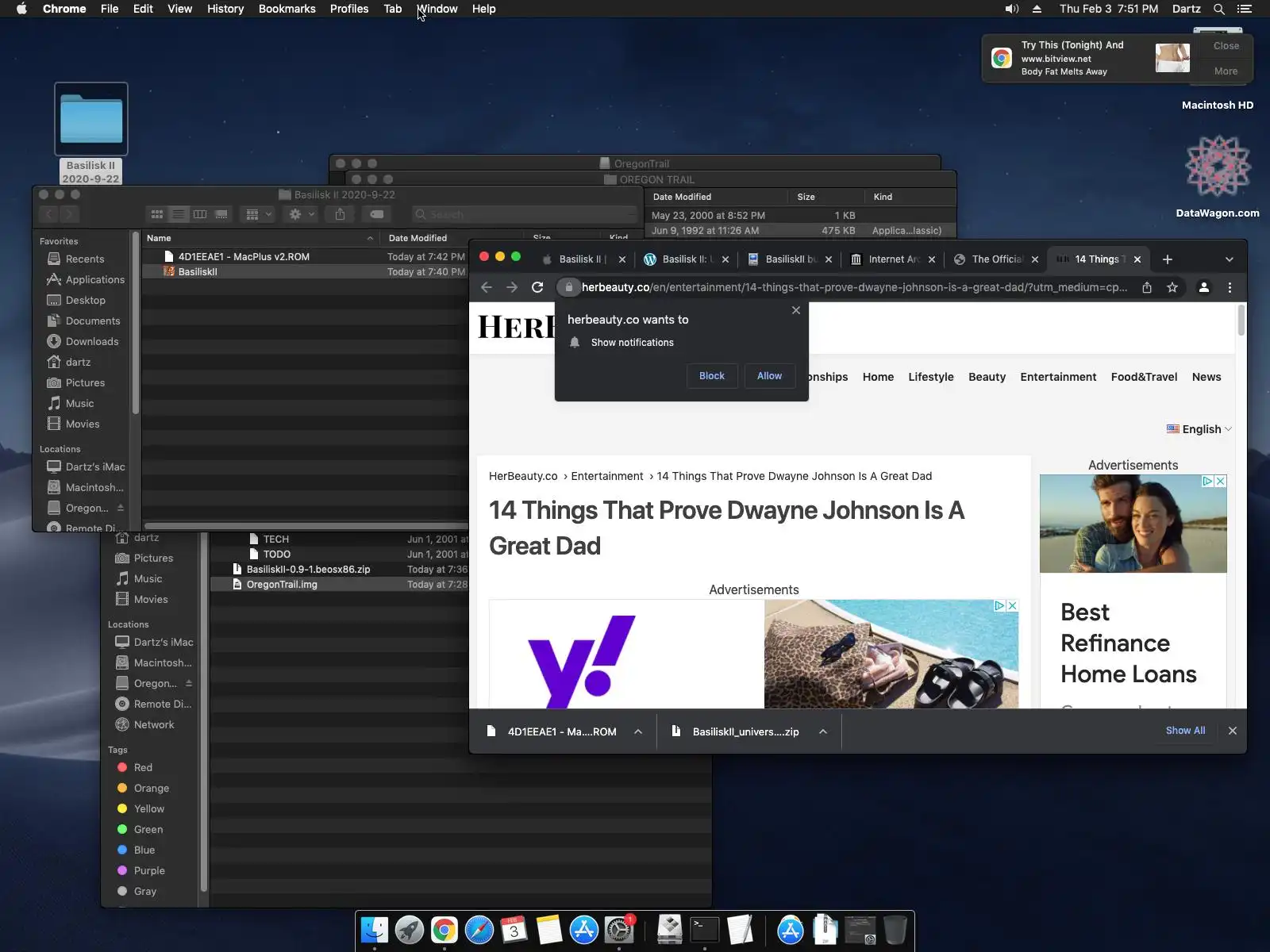The width and height of the screenshot is (1270, 952).
Task: Open the Finder group-by dropdown
Action: coord(260,214)
